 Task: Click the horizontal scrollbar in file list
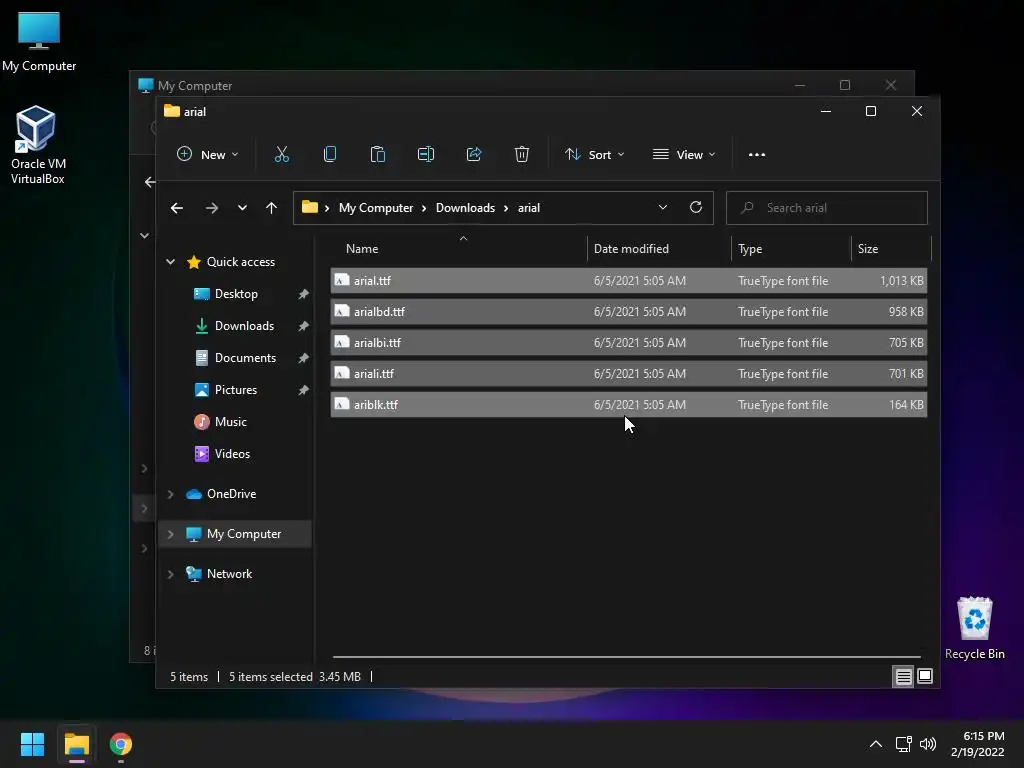pos(626,657)
